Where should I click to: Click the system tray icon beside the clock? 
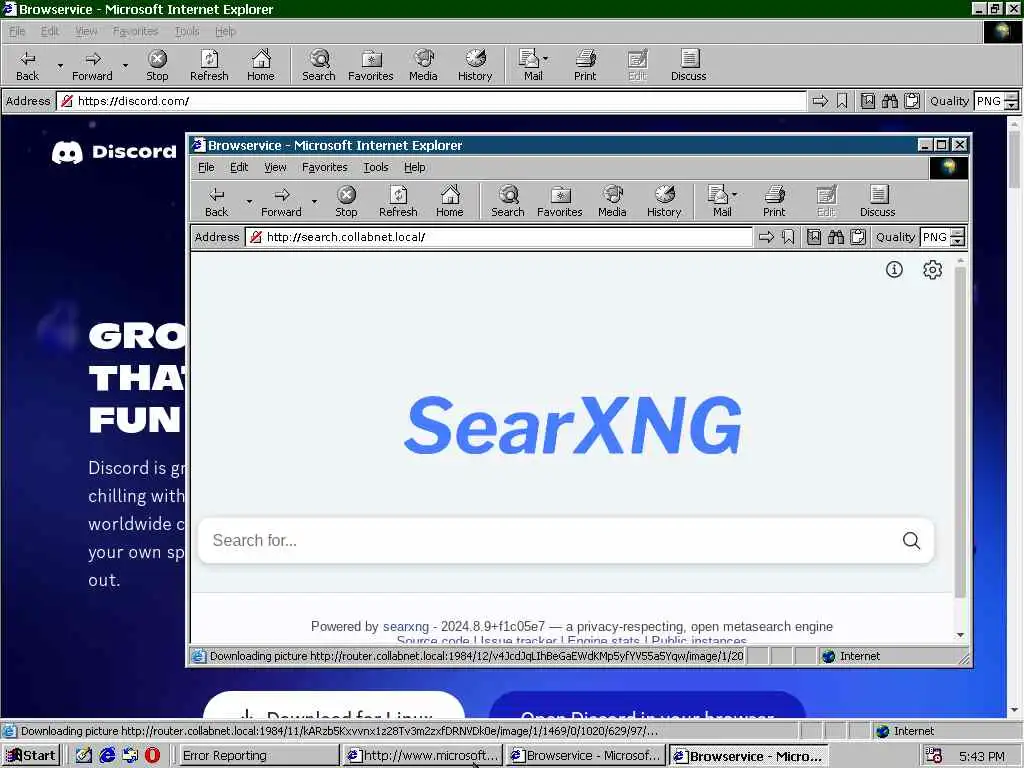click(x=934, y=756)
